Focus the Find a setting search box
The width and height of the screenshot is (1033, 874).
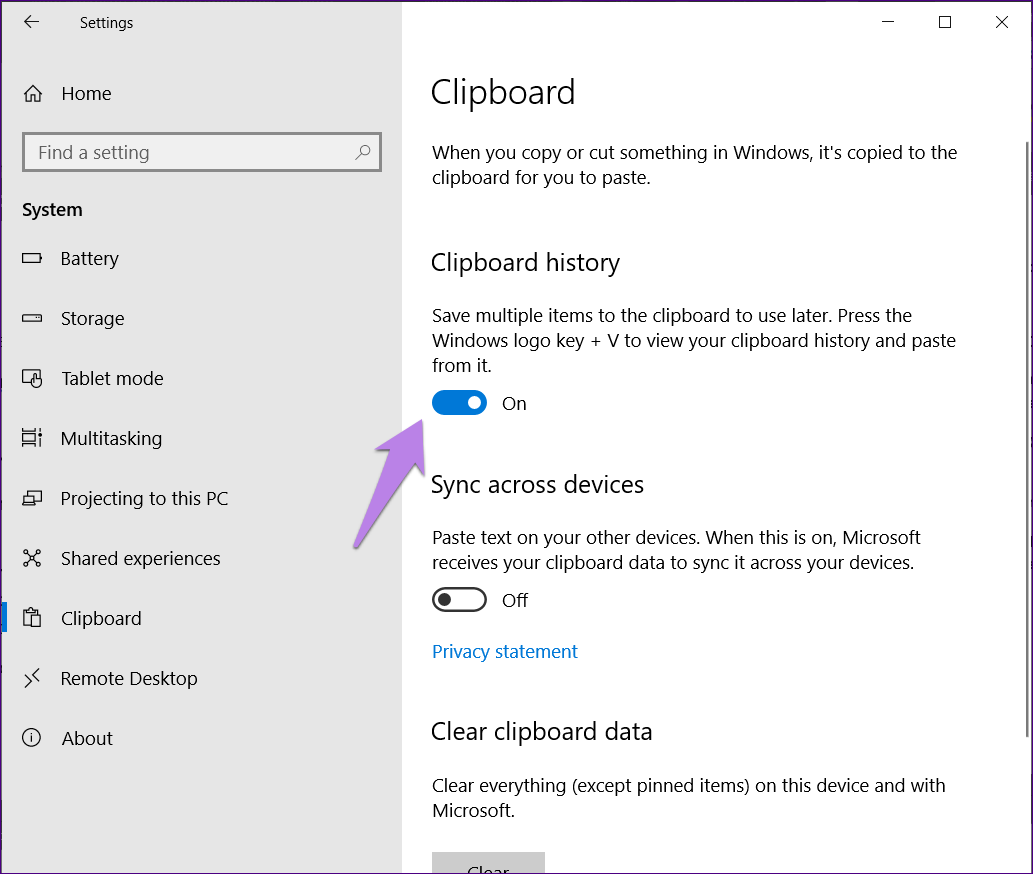(x=190, y=152)
